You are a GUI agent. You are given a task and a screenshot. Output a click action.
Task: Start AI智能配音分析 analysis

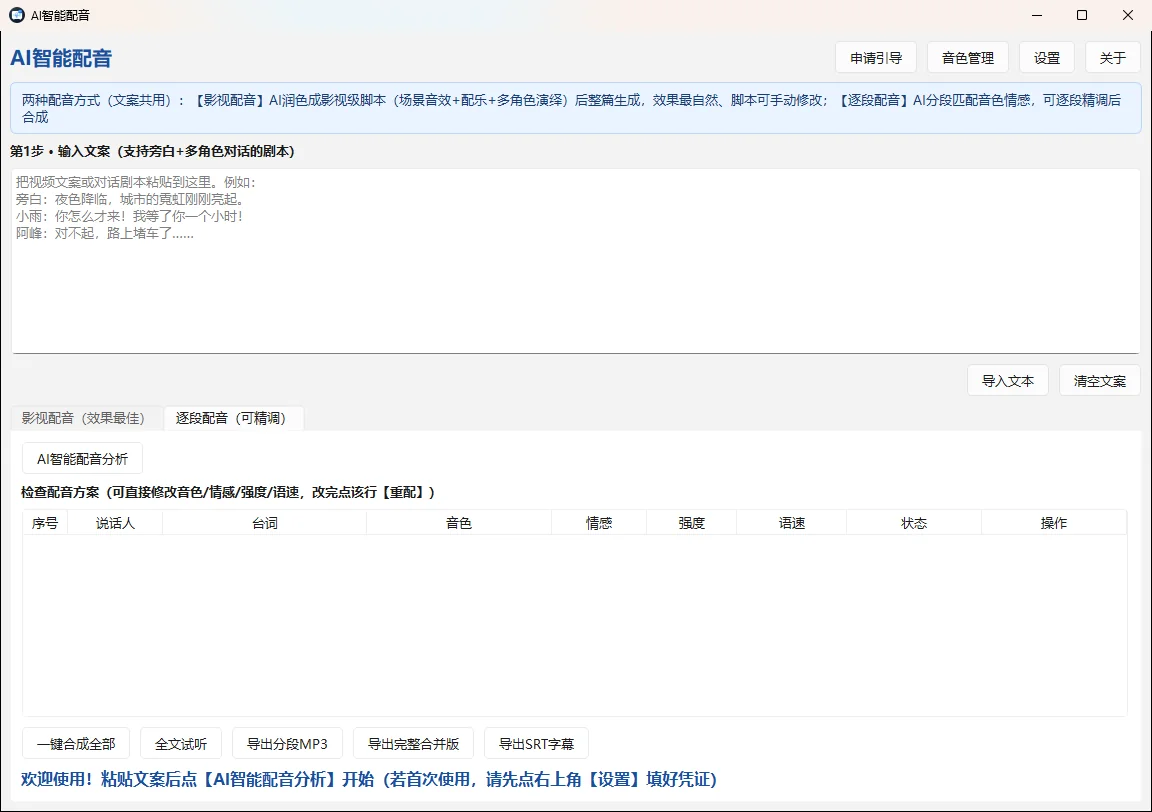(82, 459)
